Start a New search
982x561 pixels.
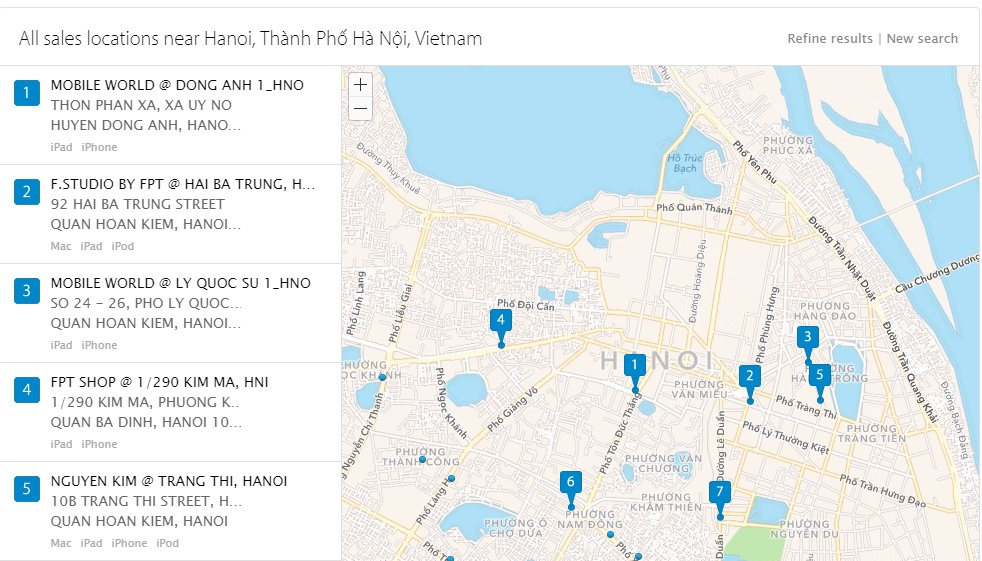coord(922,39)
